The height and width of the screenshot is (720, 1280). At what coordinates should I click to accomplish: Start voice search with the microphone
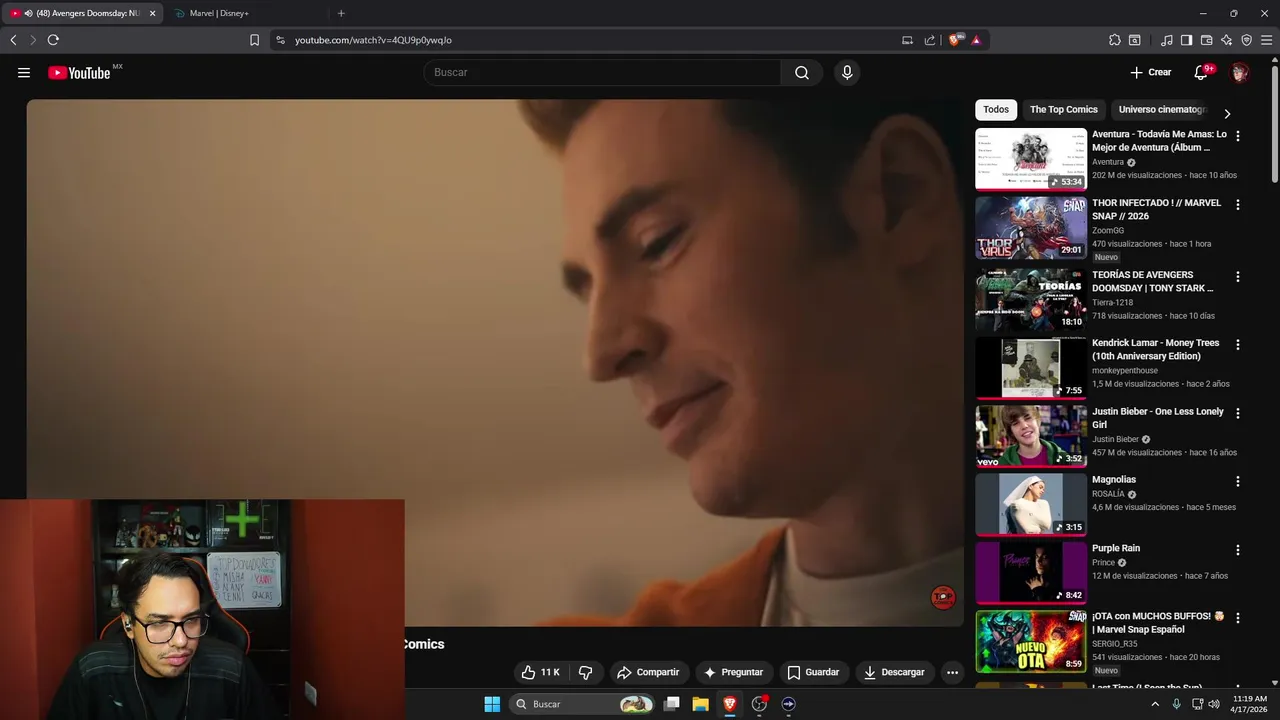click(x=847, y=72)
